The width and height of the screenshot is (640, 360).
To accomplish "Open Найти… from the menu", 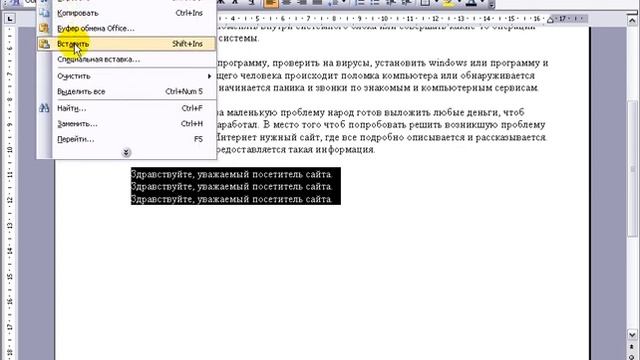I will click(127, 108).
